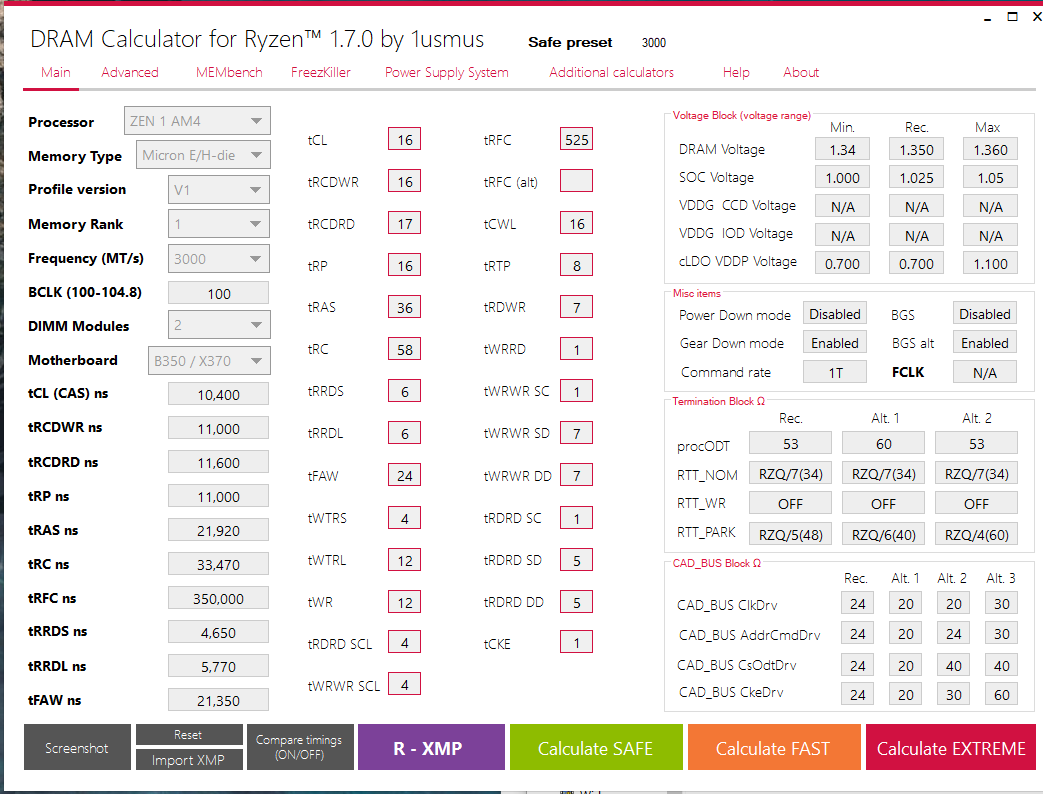Click the BCLK (100-104.8) input field

[219, 293]
